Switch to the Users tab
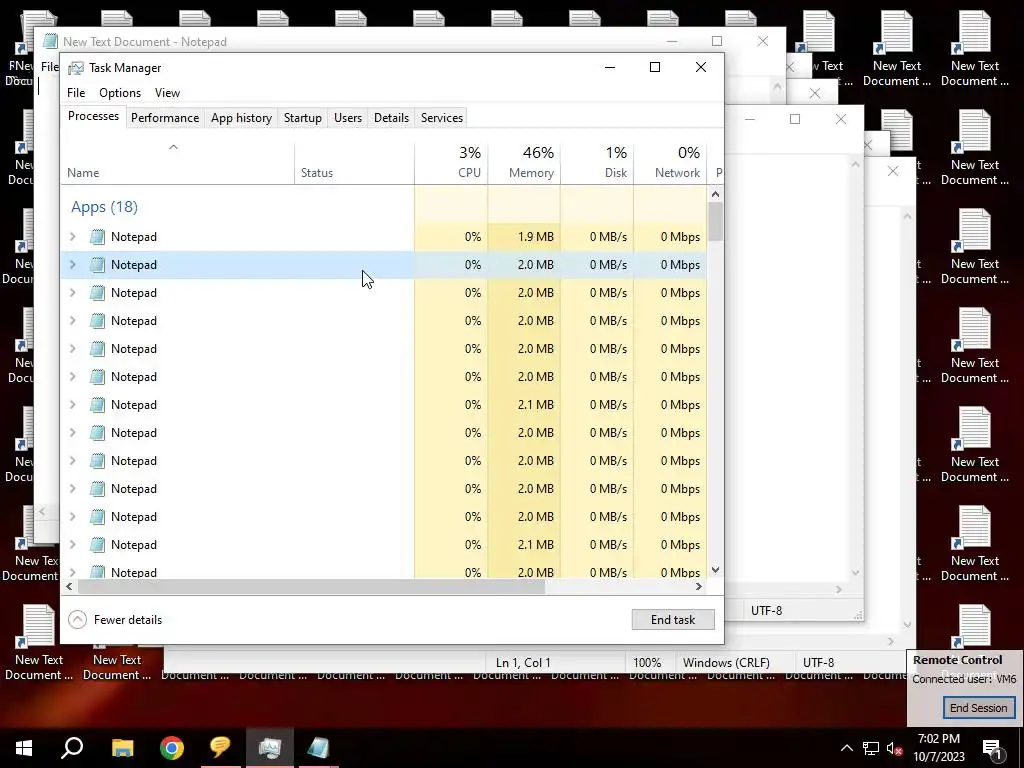Viewport: 1024px width, 768px height. tap(347, 118)
